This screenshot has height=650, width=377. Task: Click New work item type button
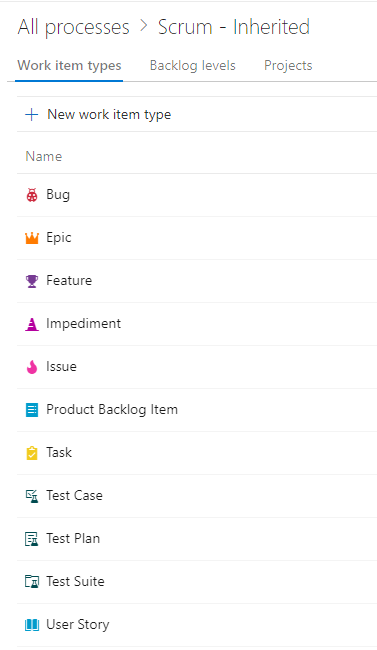[x=98, y=115]
